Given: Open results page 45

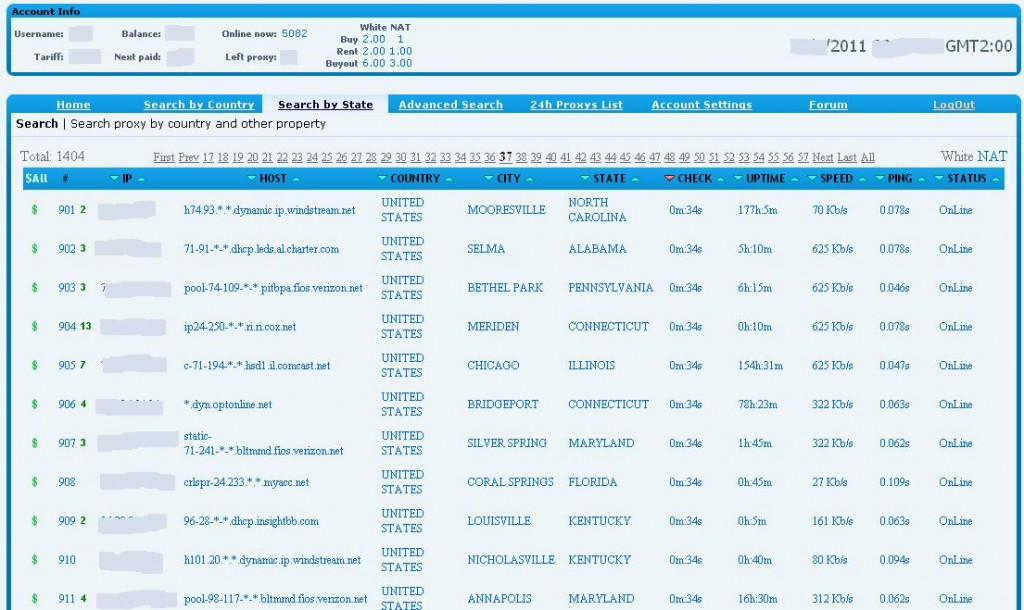Looking at the screenshot, I should point(625,157).
